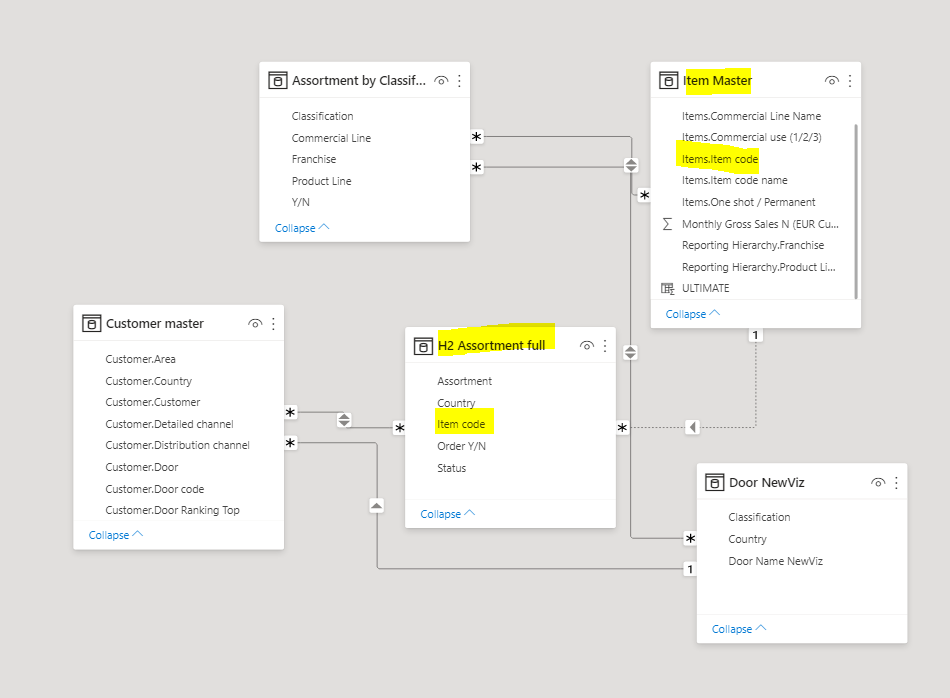Image resolution: width=950 pixels, height=698 pixels.
Task: Select the Order Y/N field
Action: point(462,446)
